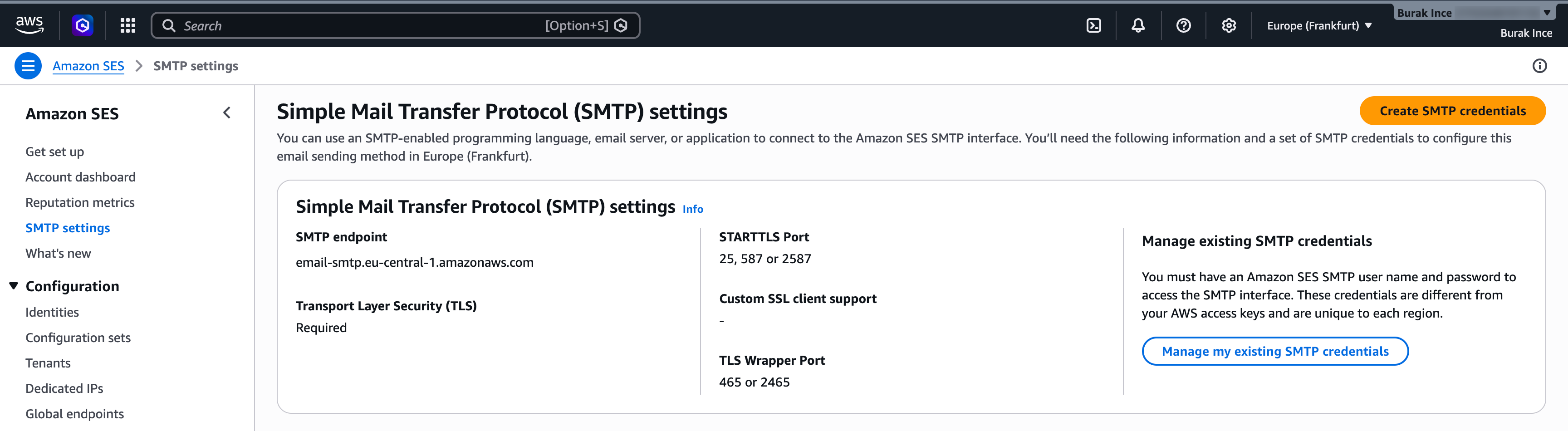Launch CloudShell from the header icon
The image size is (1568, 431).
tap(1093, 25)
